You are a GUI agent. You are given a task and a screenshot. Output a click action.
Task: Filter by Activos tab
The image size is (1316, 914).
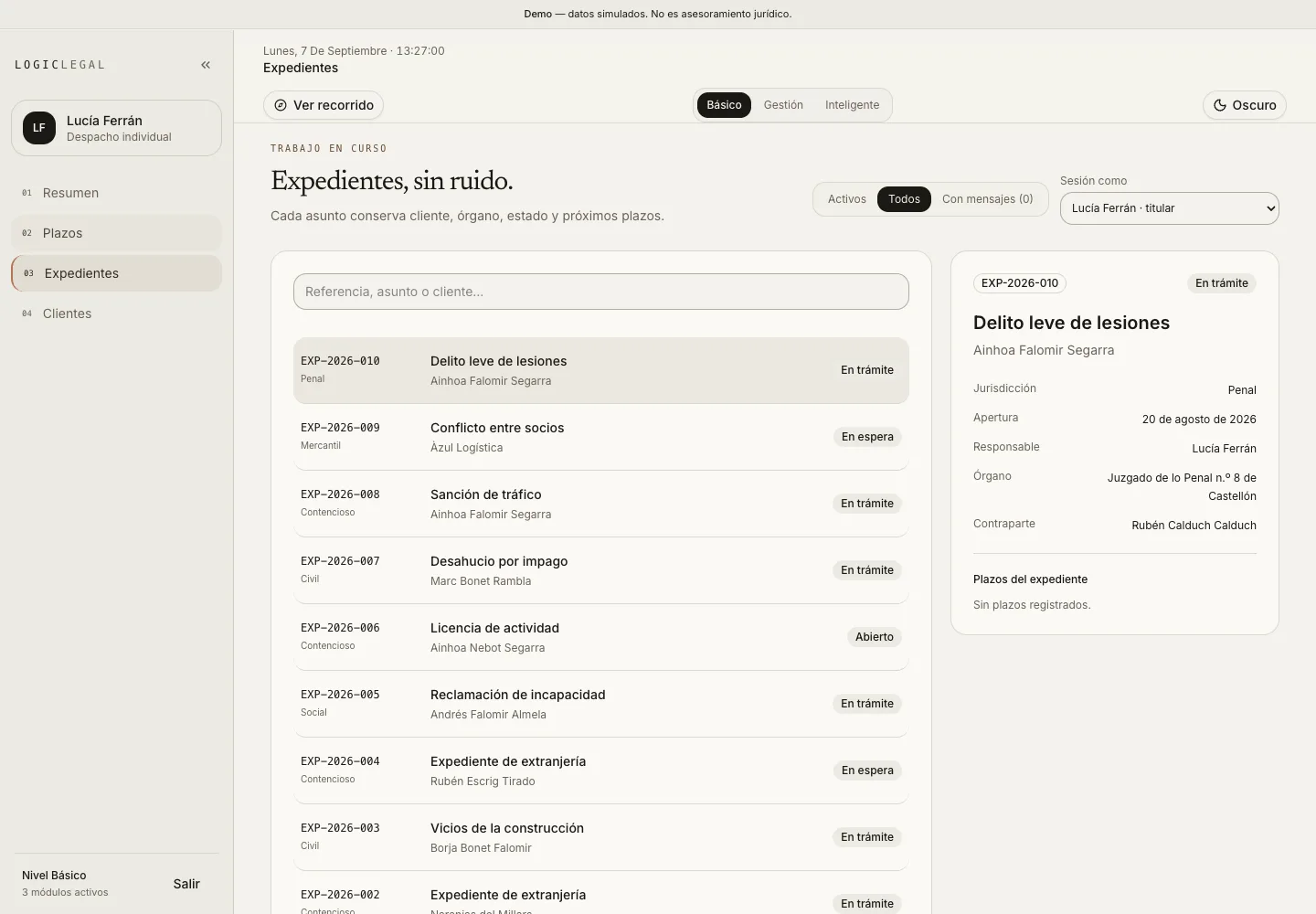(x=847, y=199)
